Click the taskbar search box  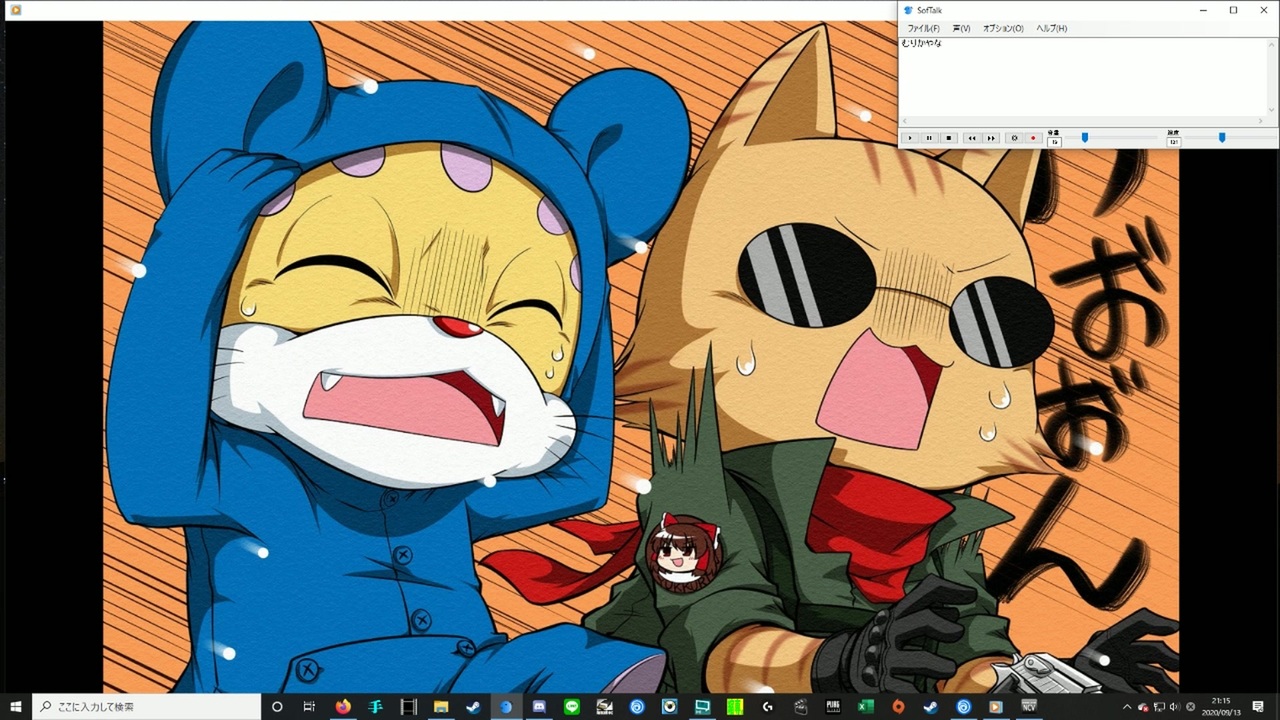(x=147, y=707)
